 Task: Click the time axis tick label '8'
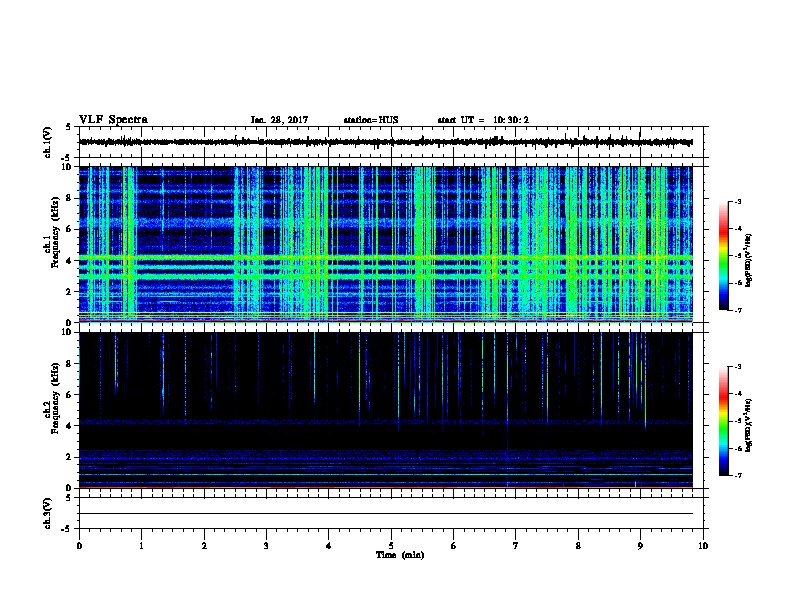coord(578,546)
